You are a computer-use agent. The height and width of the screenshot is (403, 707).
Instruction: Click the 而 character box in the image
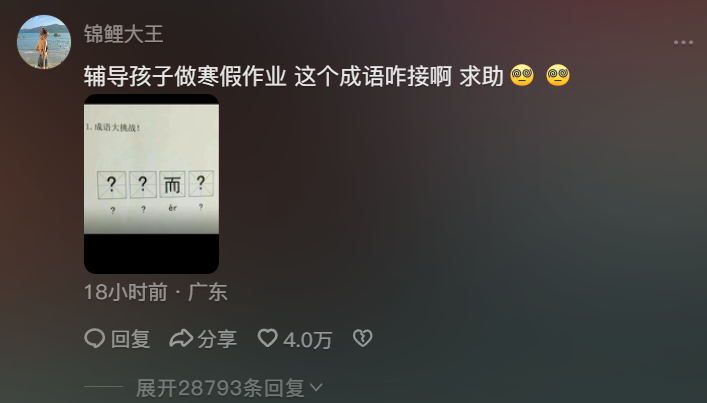172,184
